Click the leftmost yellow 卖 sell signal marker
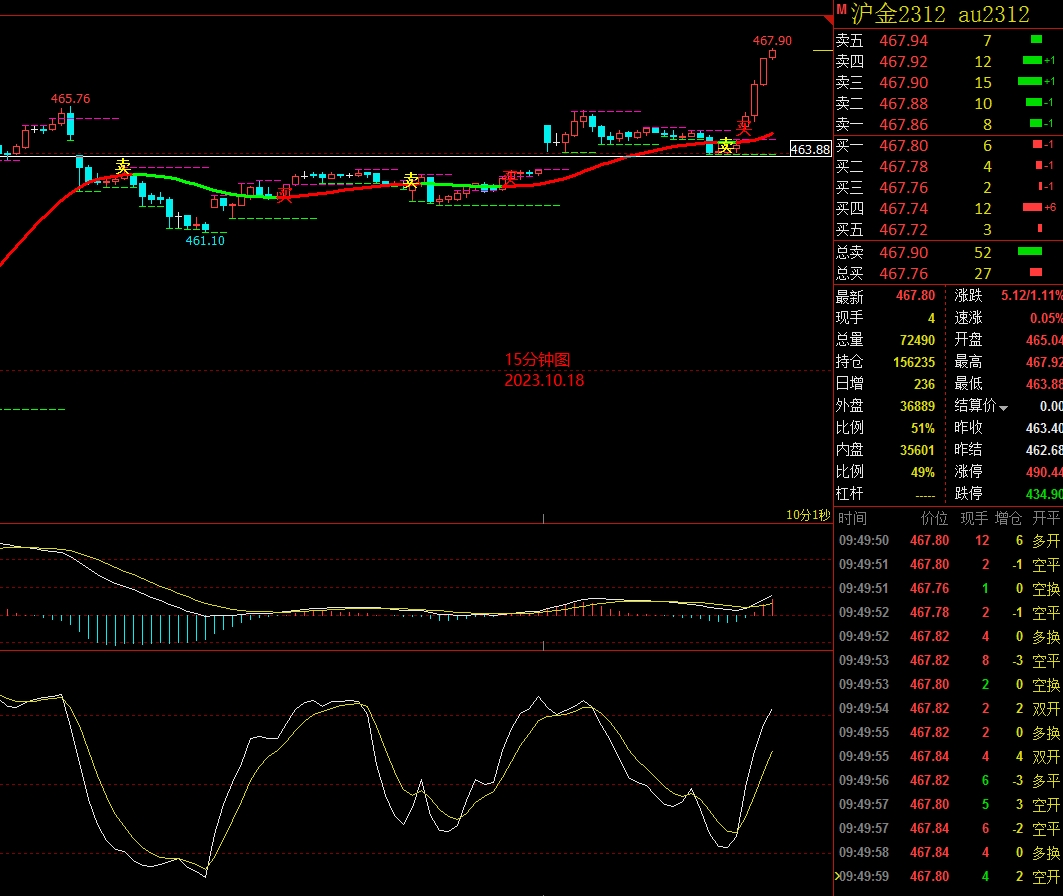1063x896 pixels. pyautogui.click(x=123, y=167)
